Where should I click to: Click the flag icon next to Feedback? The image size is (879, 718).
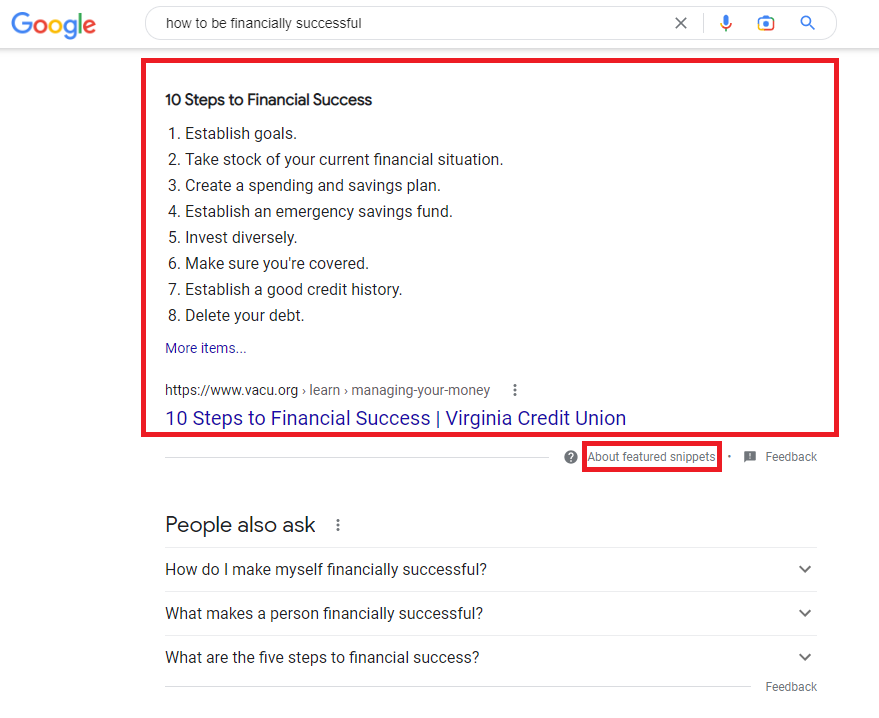[748, 456]
